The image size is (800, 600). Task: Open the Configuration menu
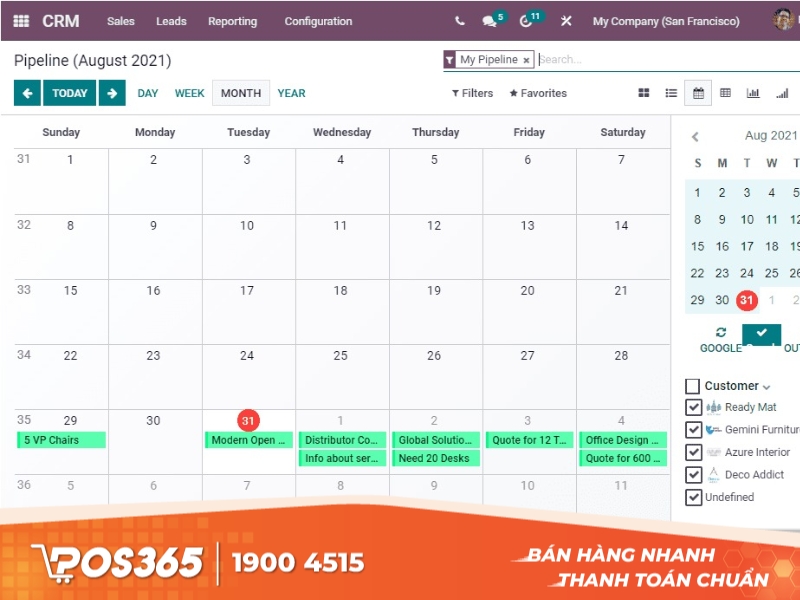click(316, 21)
